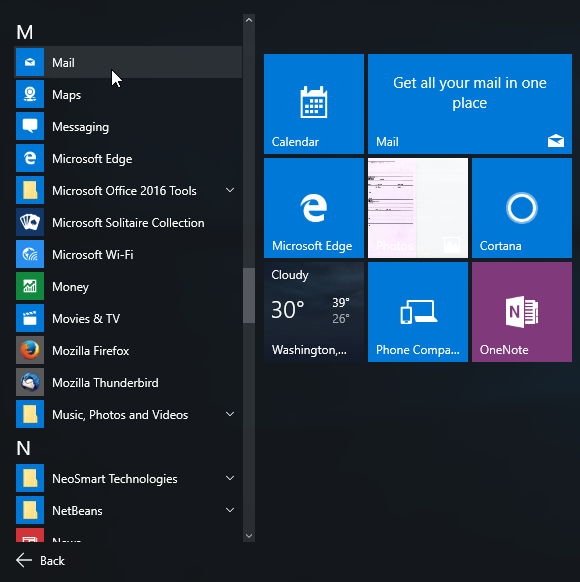Click the scrollbar up arrow

(x=249, y=20)
